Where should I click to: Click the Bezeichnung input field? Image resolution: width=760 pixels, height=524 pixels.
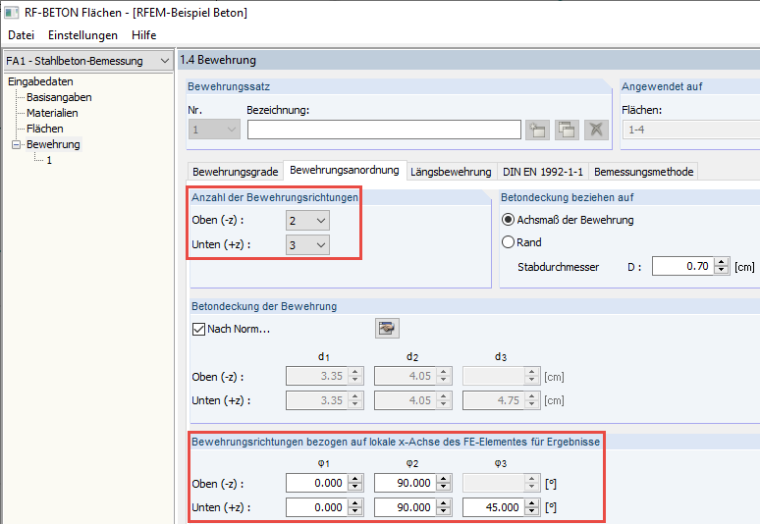click(384, 130)
